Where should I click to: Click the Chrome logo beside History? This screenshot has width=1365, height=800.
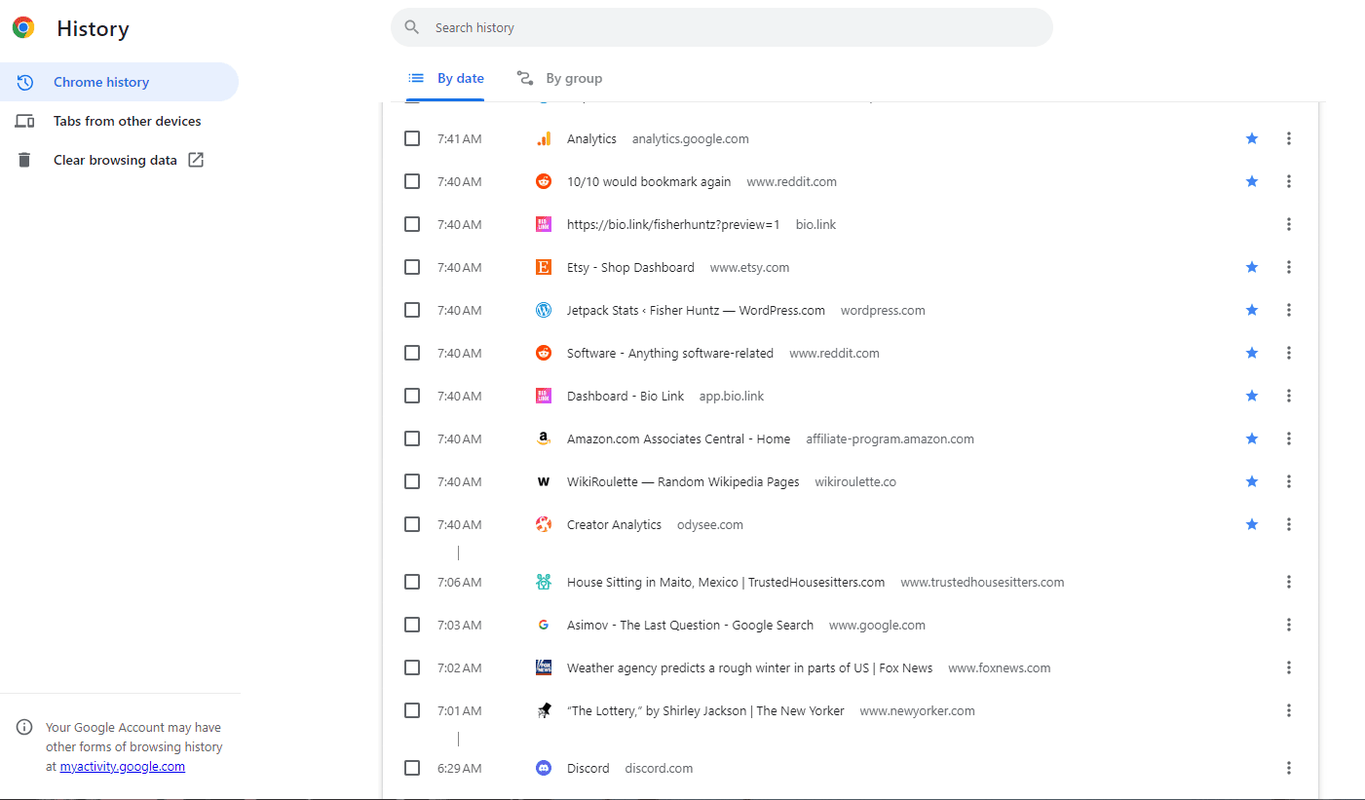point(23,28)
